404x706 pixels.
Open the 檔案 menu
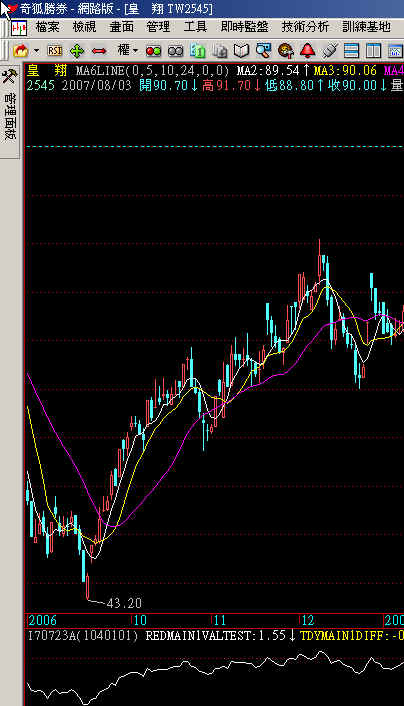pos(47,27)
